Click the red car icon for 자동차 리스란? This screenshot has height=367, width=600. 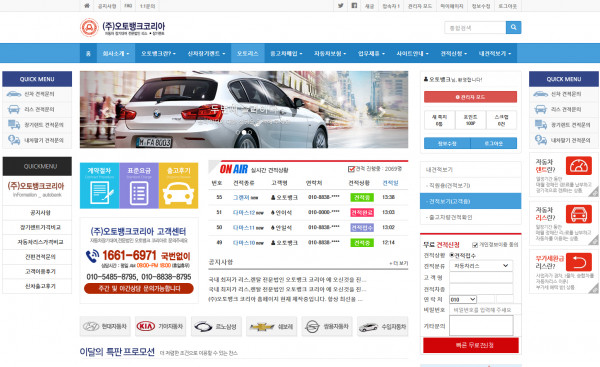(579, 214)
